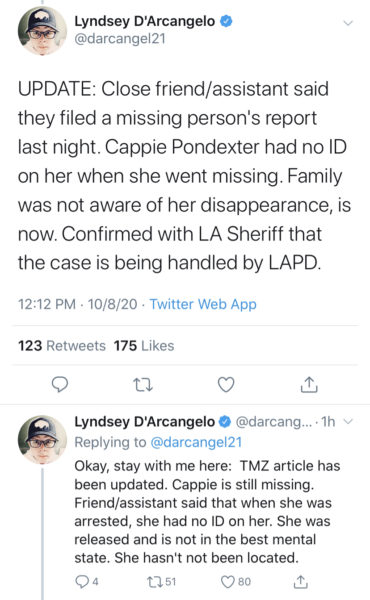Open the reply tweet's profile avatar
Image resolution: width=370 pixels, height=600 pixels.
click(x=42, y=440)
